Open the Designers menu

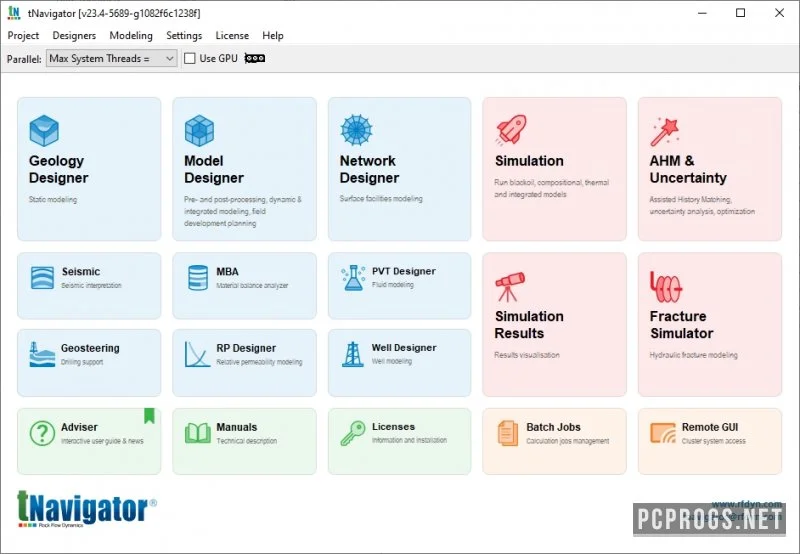[x=74, y=35]
